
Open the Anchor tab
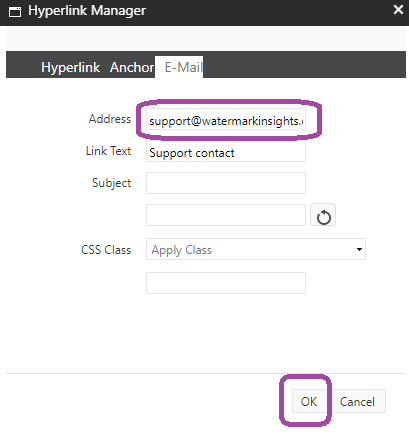[x=132, y=67]
